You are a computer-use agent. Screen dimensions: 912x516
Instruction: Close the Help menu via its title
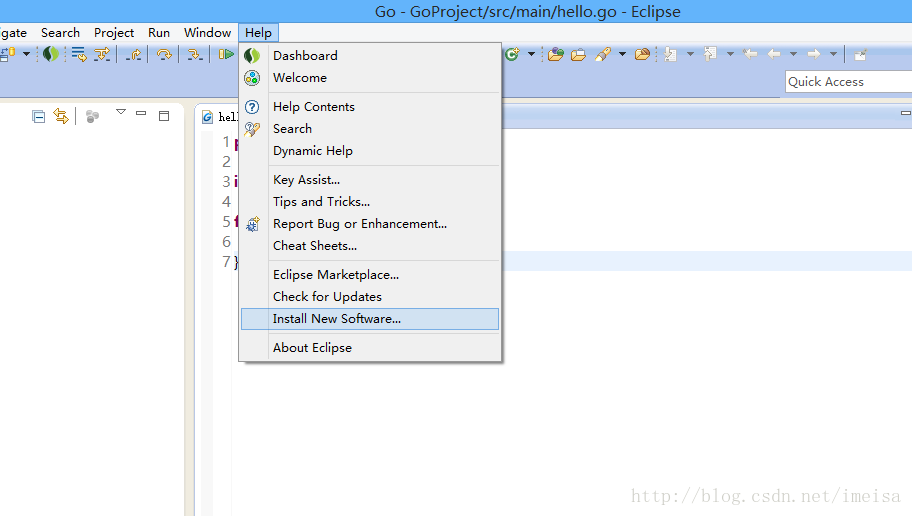point(258,33)
